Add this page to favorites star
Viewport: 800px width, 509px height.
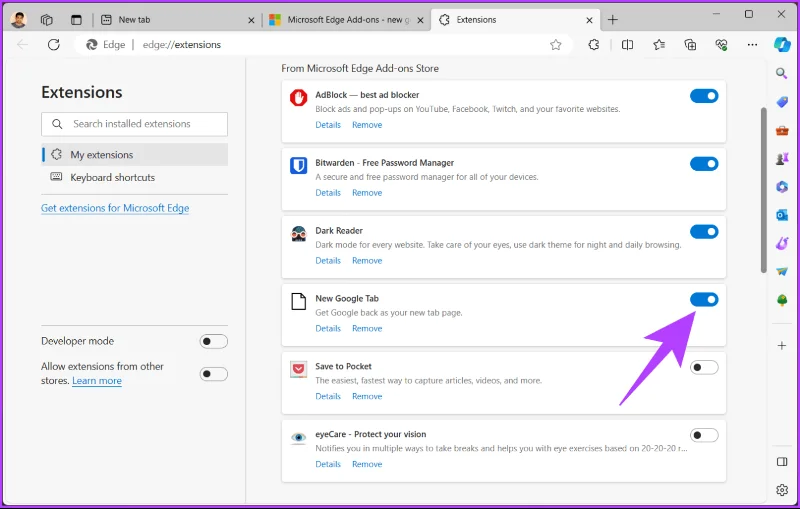point(556,45)
